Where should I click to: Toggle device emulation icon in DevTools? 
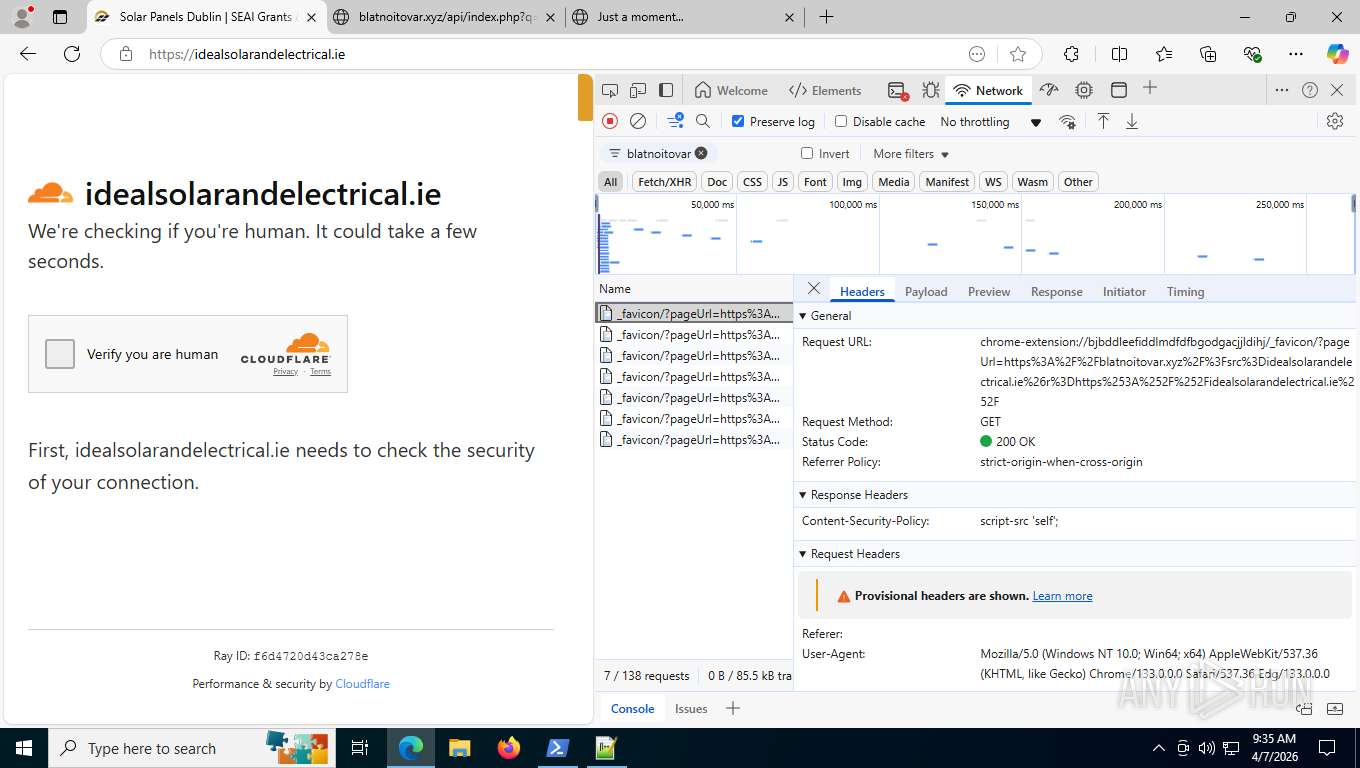[638, 90]
